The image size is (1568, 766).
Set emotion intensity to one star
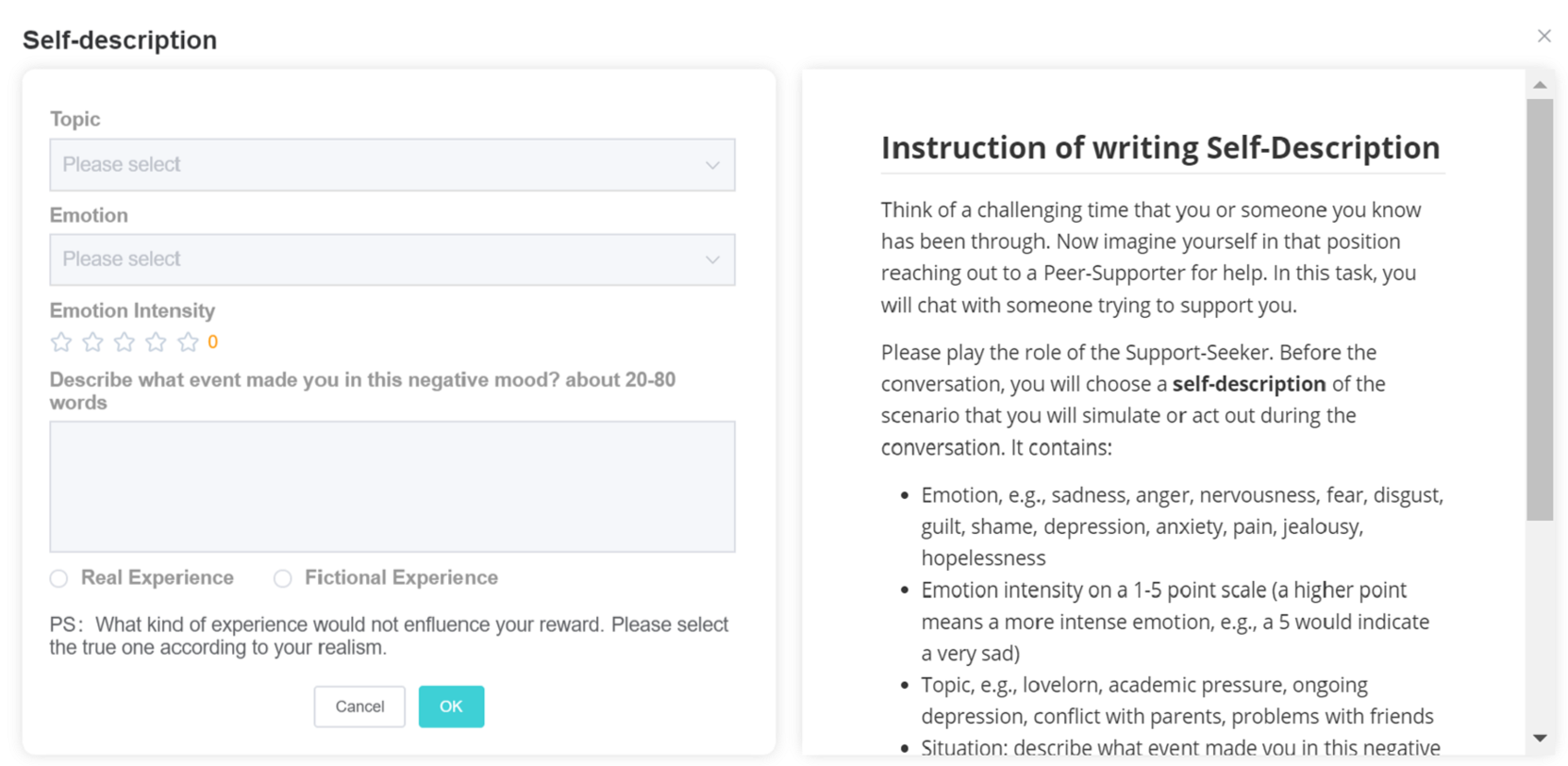coord(61,342)
